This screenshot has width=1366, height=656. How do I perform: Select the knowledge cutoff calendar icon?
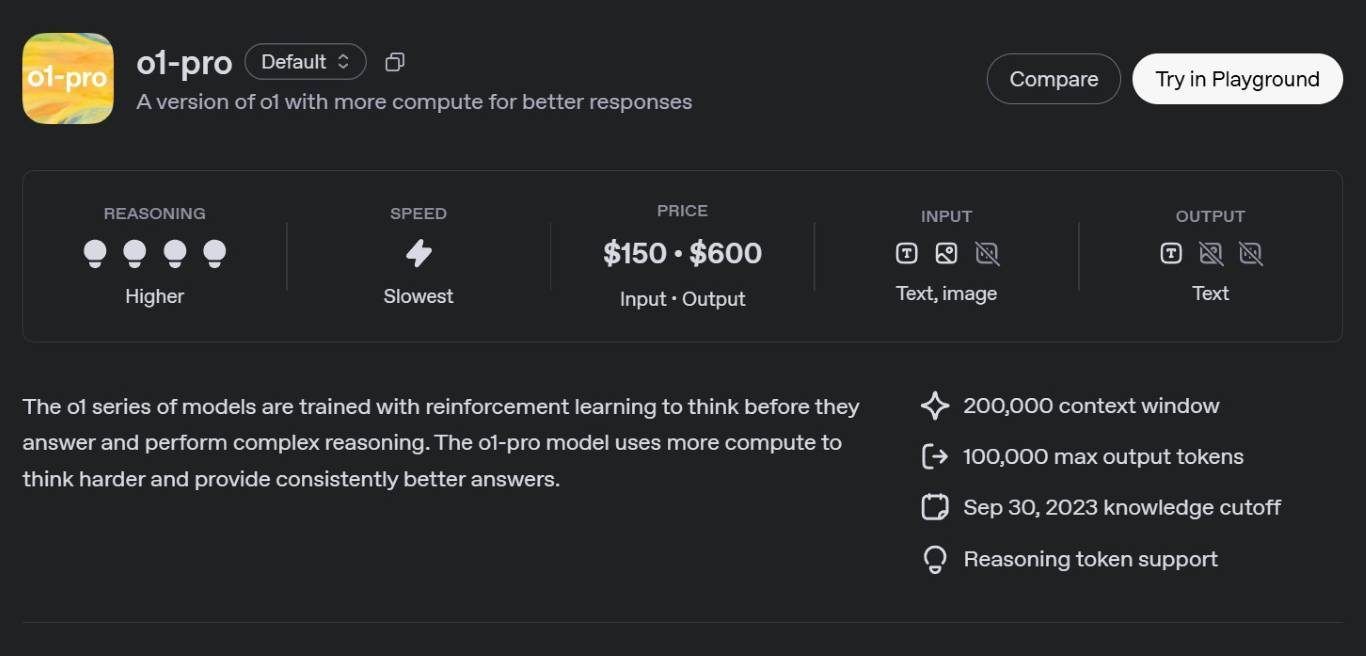click(934, 507)
